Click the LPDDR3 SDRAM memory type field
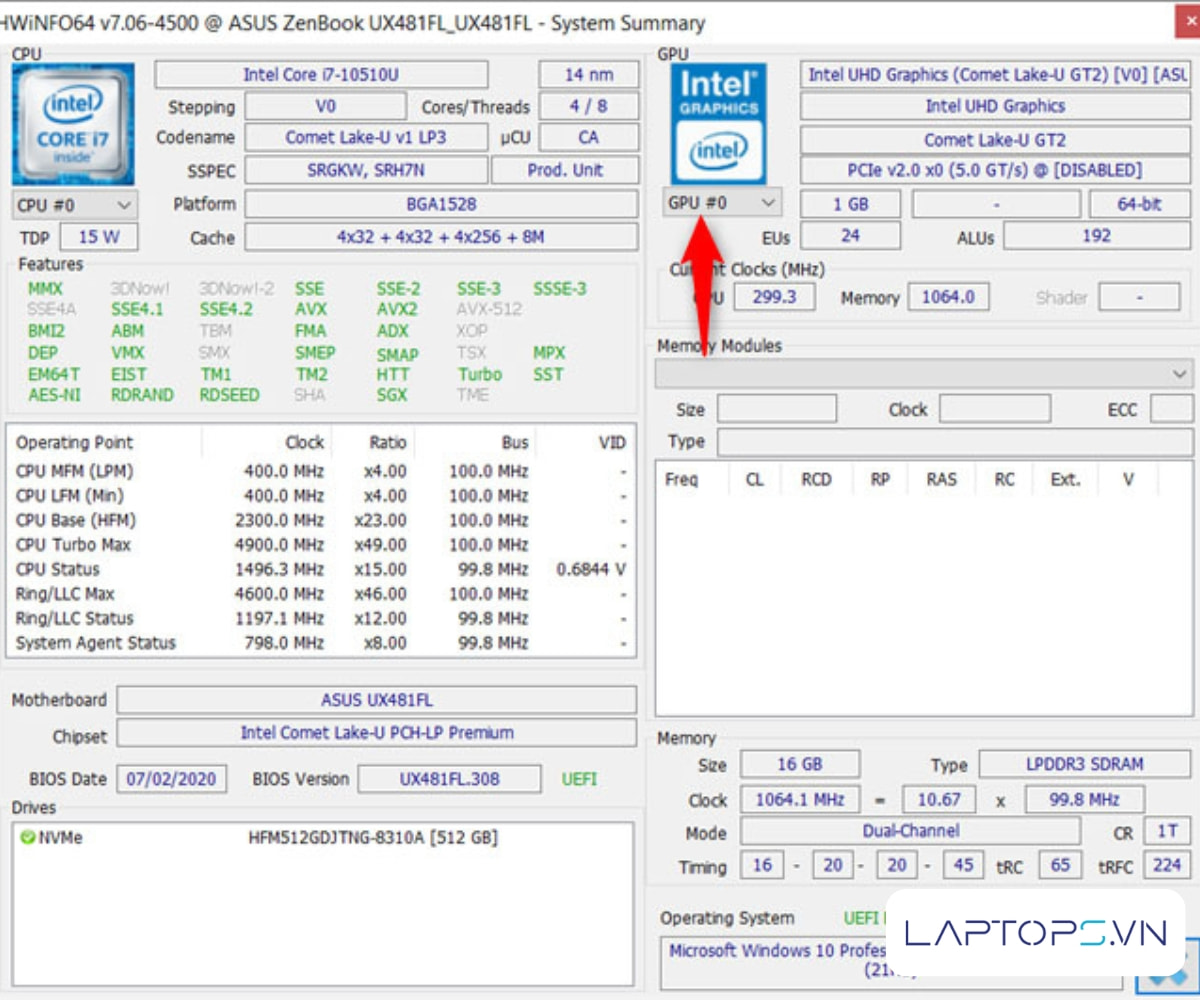The width and height of the screenshot is (1200, 1000). click(1085, 765)
